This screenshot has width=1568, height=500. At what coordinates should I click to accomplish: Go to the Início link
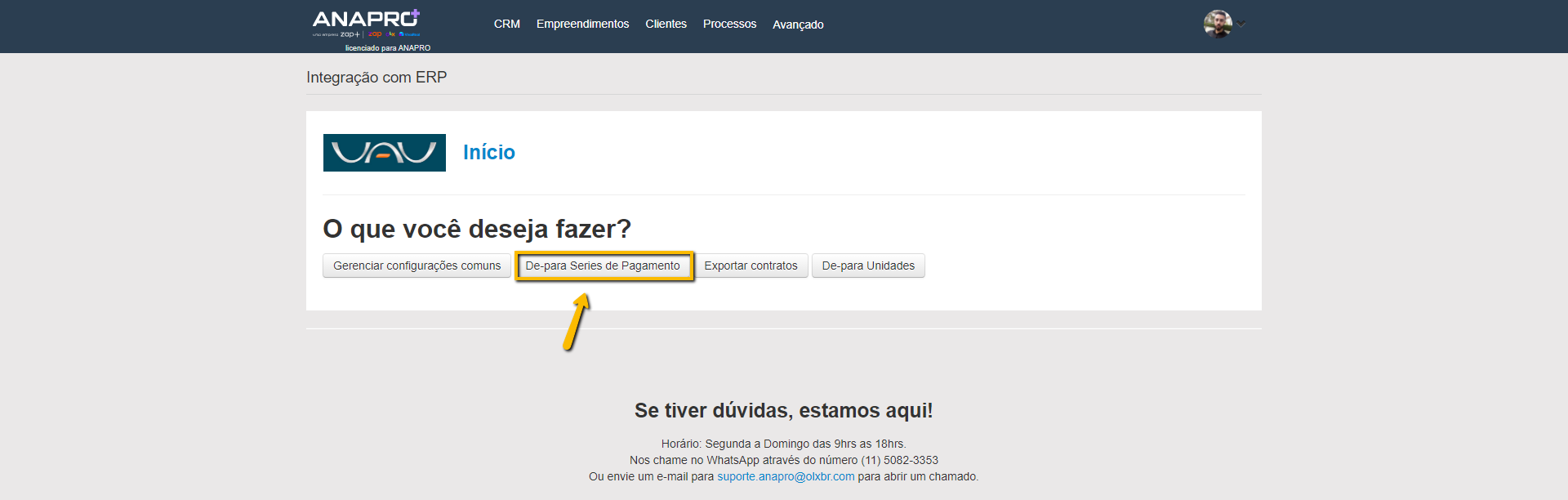(x=488, y=152)
